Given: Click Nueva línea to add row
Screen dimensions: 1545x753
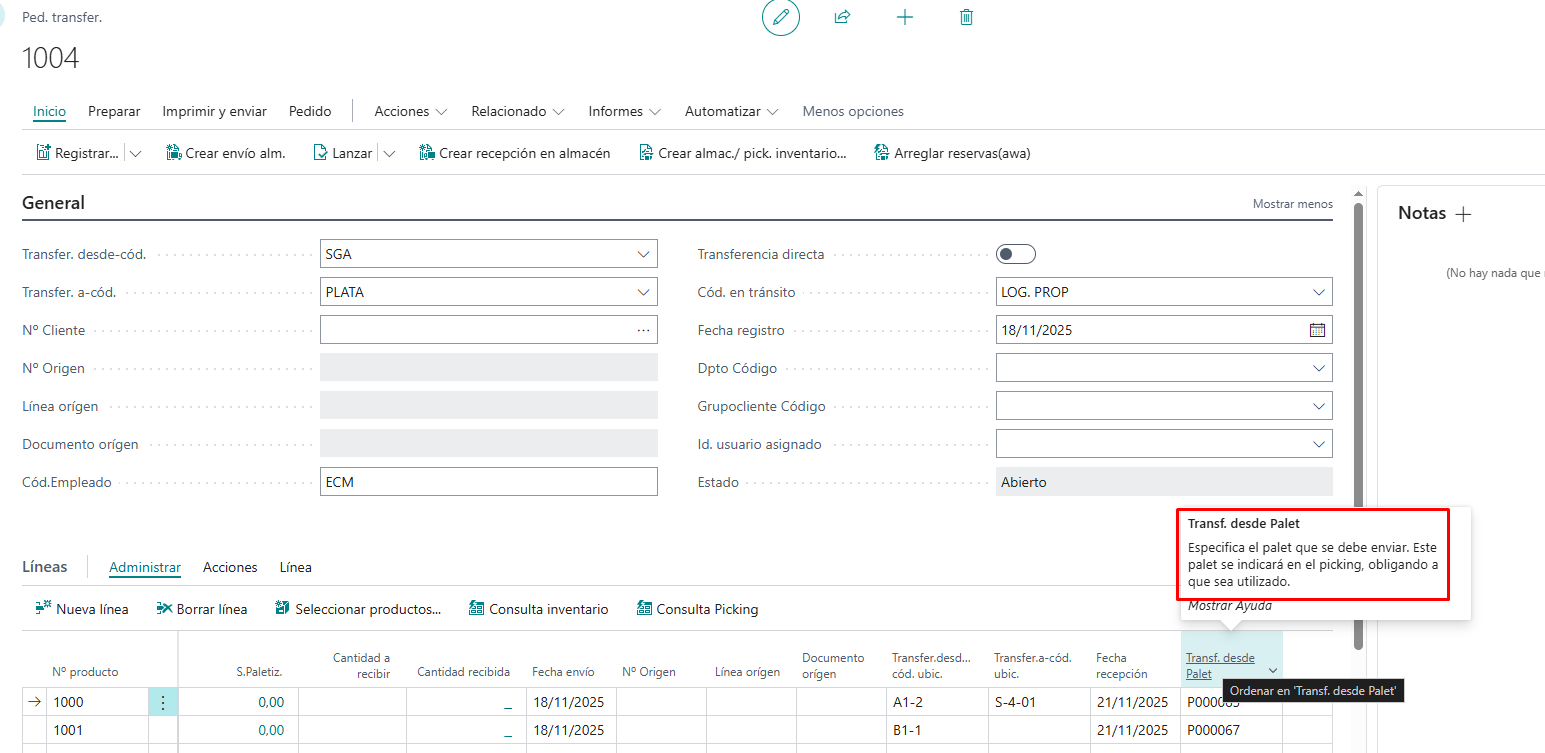Looking at the screenshot, I should (82, 609).
